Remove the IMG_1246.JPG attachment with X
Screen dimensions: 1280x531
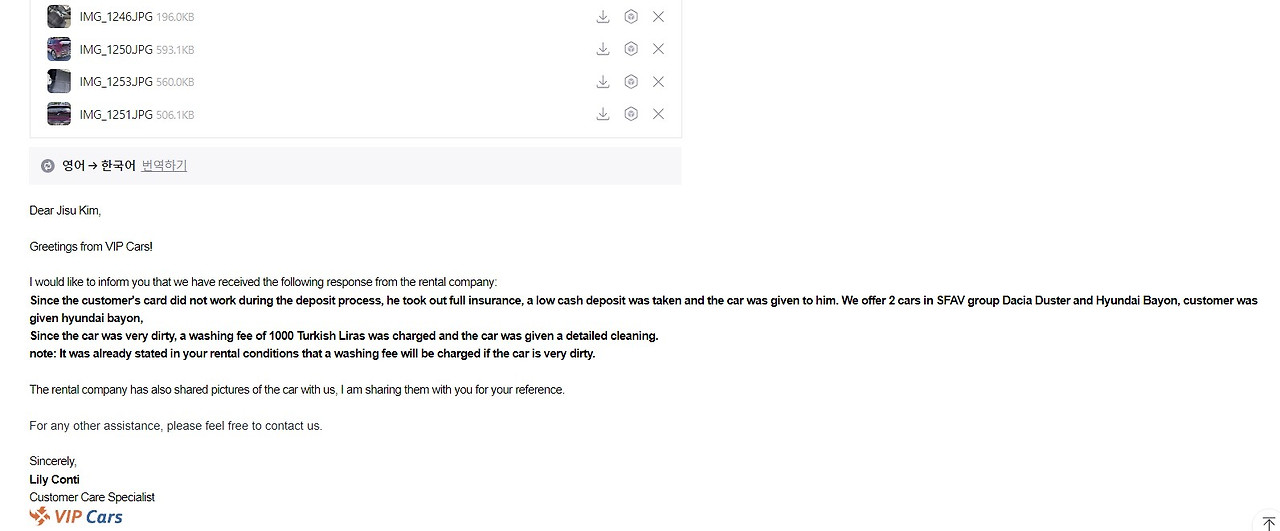(x=658, y=16)
